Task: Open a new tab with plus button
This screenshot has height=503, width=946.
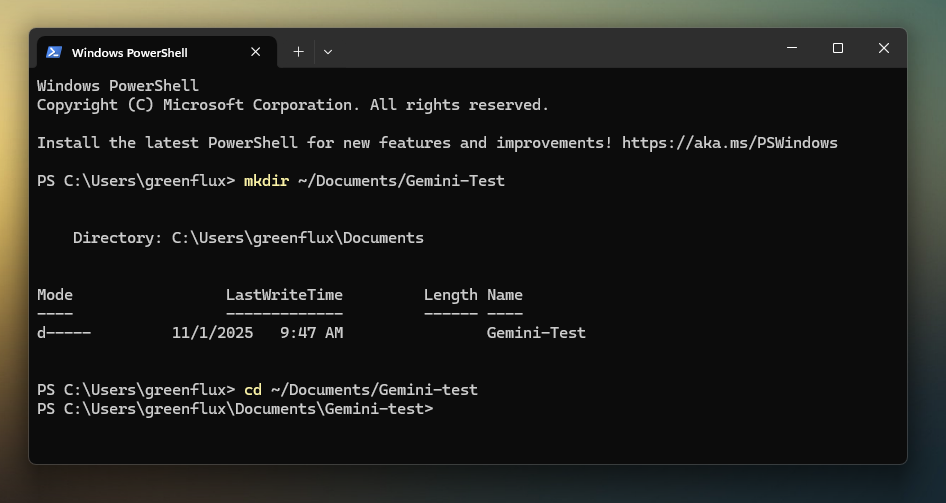Action: (x=298, y=51)
